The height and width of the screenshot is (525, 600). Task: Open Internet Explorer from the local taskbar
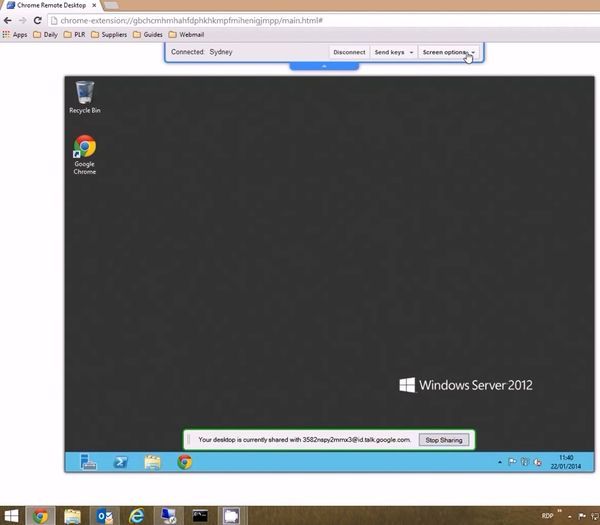tap(136, 516)
